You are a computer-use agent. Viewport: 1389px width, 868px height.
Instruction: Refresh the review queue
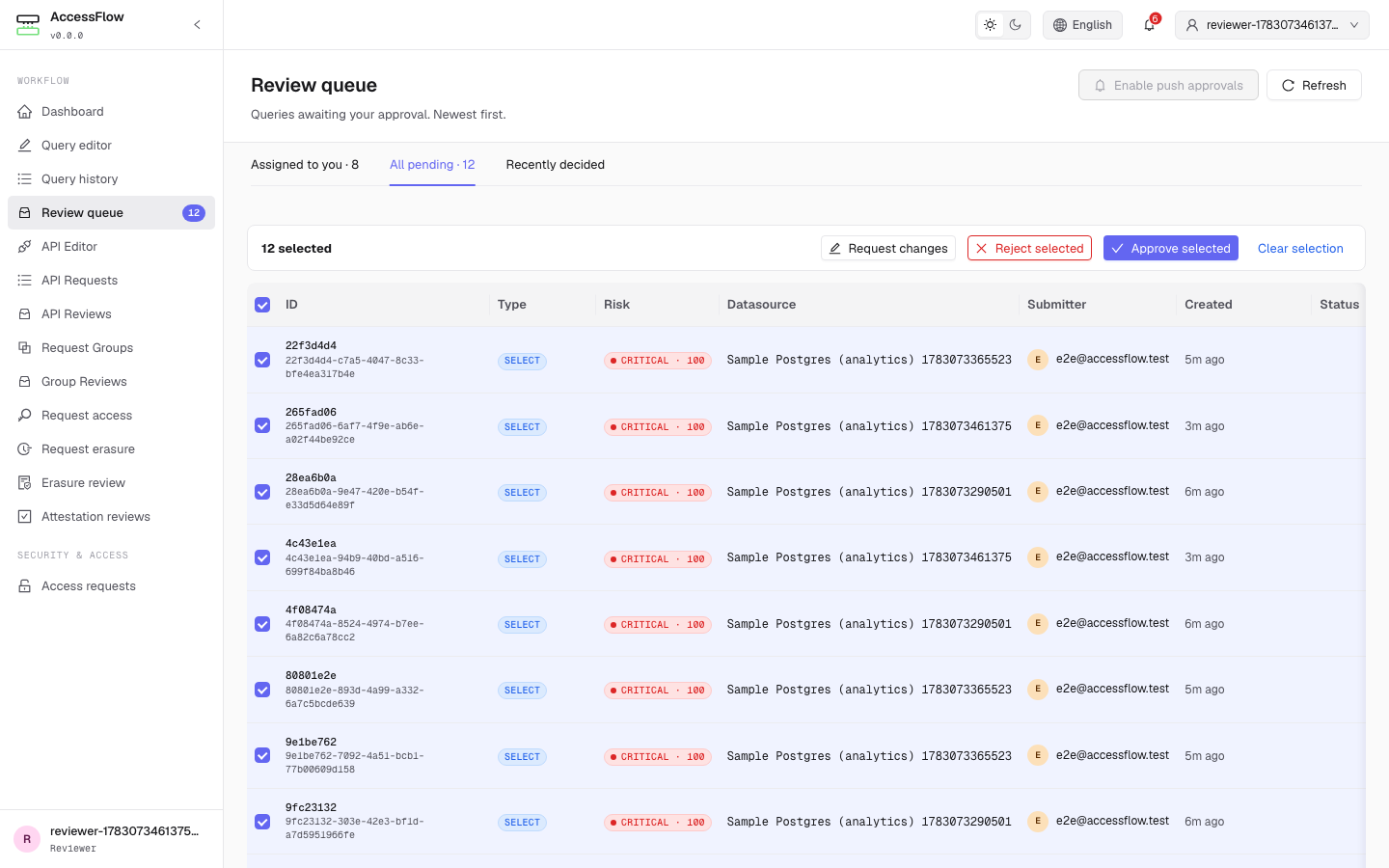(1314, 85)
